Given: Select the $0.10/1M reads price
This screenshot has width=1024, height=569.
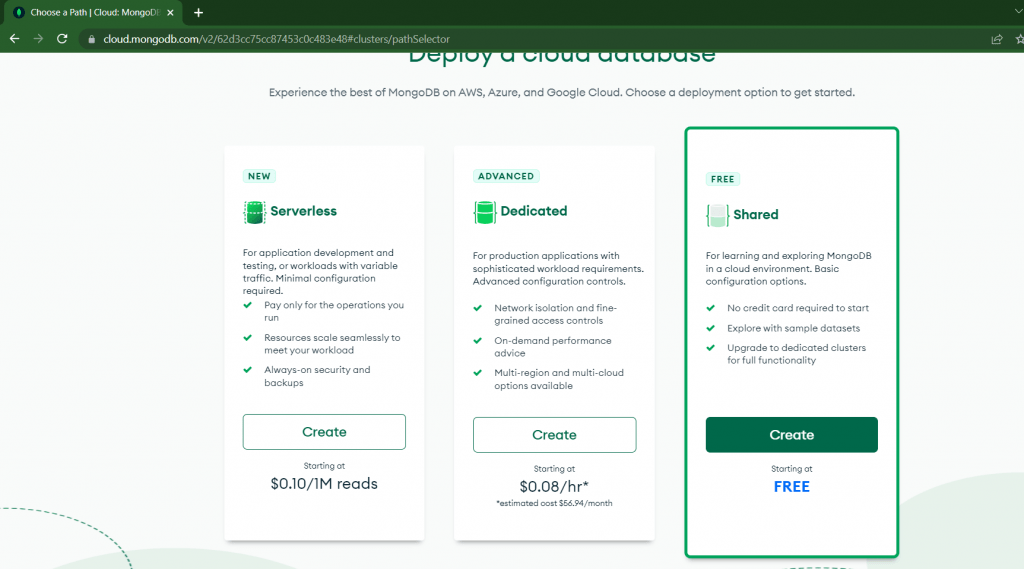Looking at the screenshot, I should pos(324,483).
